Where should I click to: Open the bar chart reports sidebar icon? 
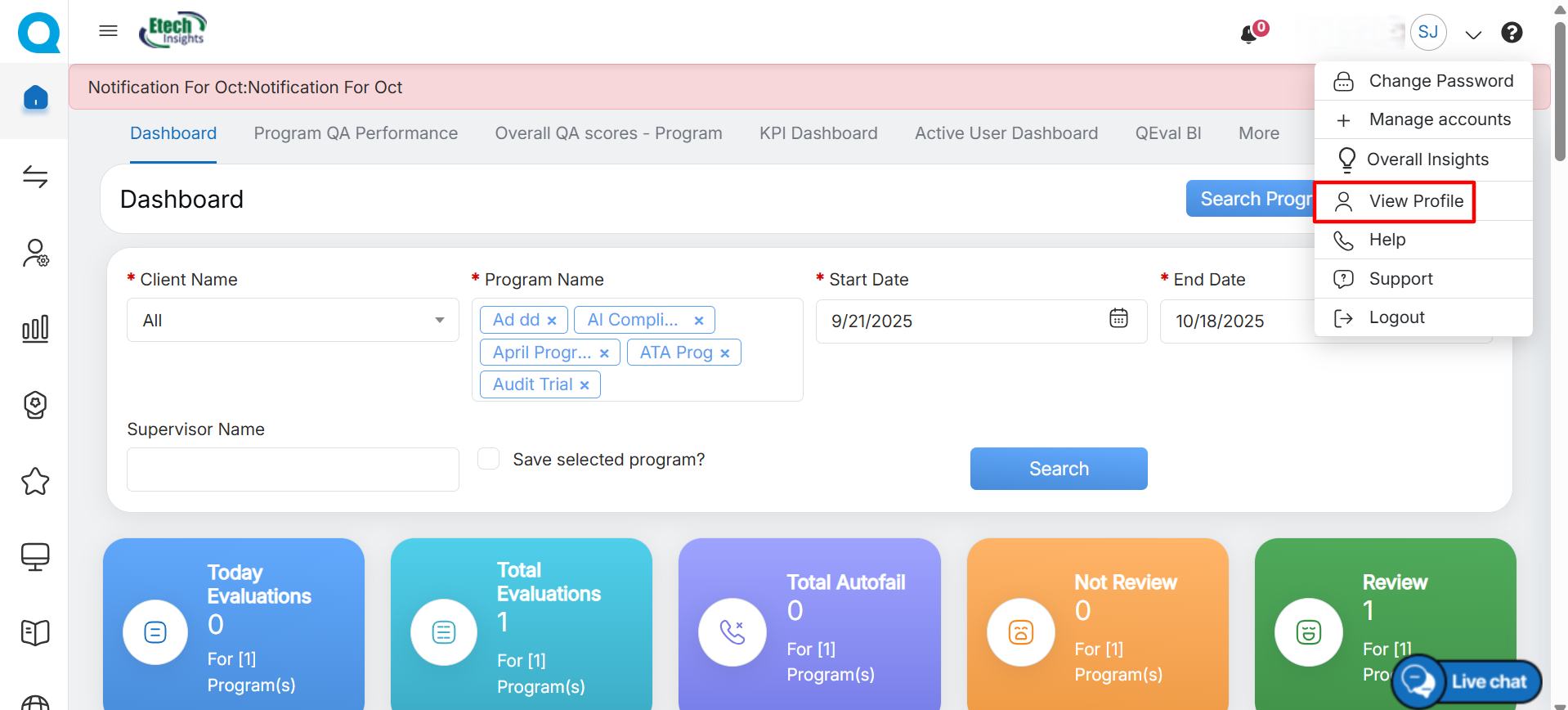pyautogui.click(x=35, y=329)
